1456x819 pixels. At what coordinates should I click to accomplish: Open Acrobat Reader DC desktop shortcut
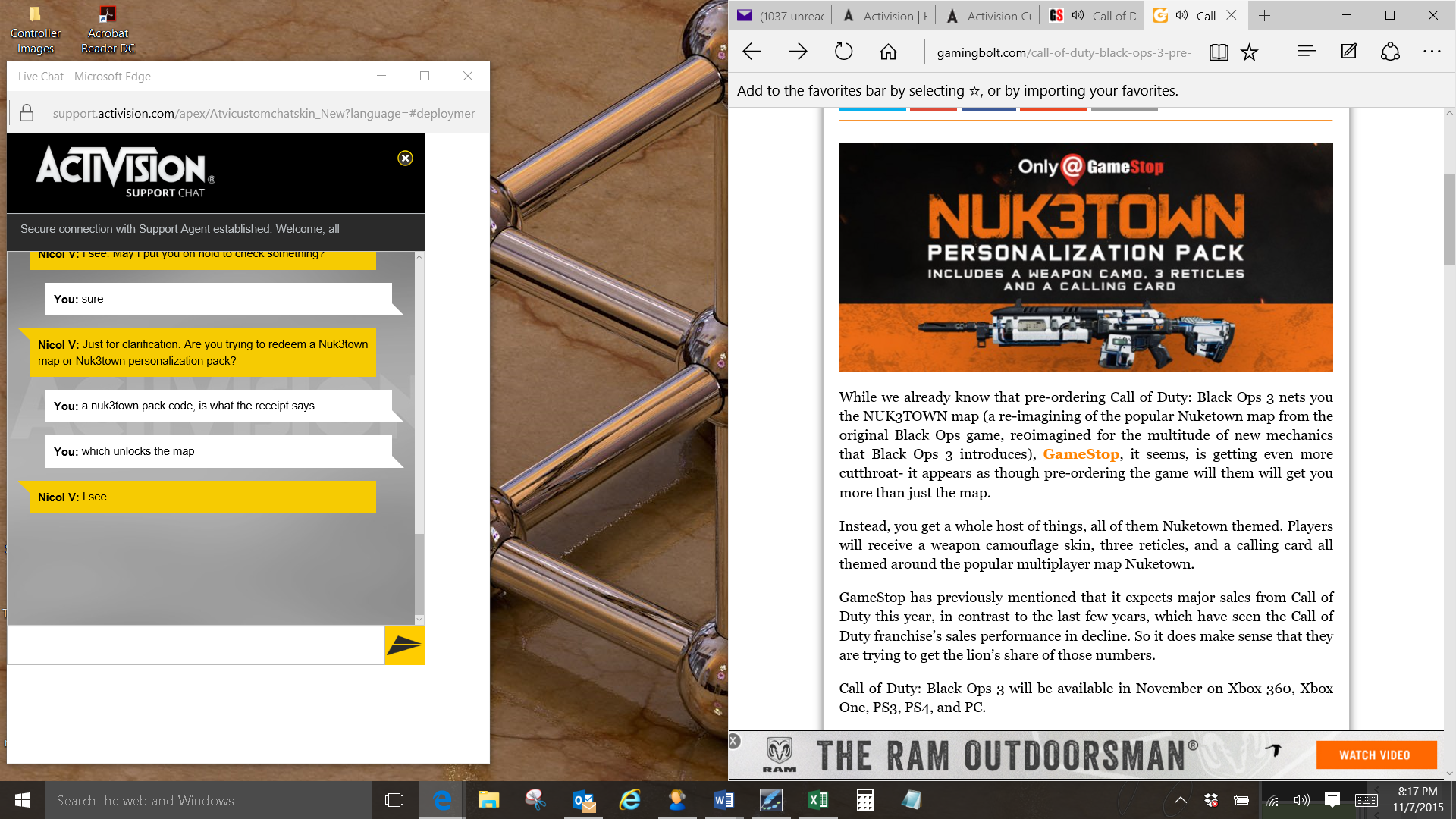108,30
